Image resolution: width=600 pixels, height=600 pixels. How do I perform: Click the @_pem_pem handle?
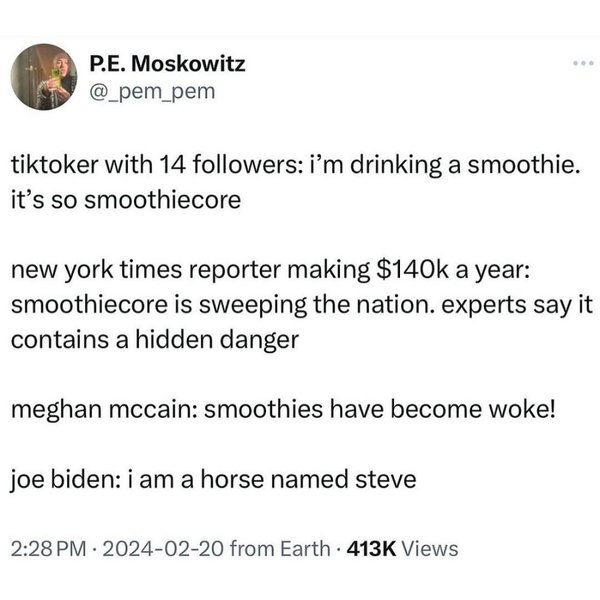[x=151, y=93]
